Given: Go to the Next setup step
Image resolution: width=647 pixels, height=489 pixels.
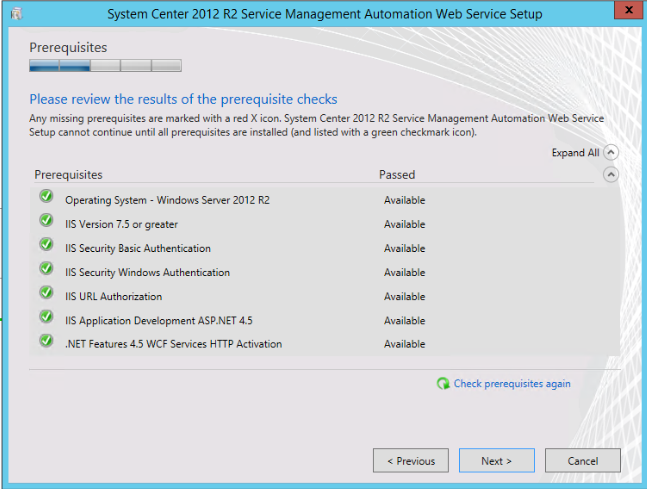Looking at the screenshot, I should pos(496,461).
